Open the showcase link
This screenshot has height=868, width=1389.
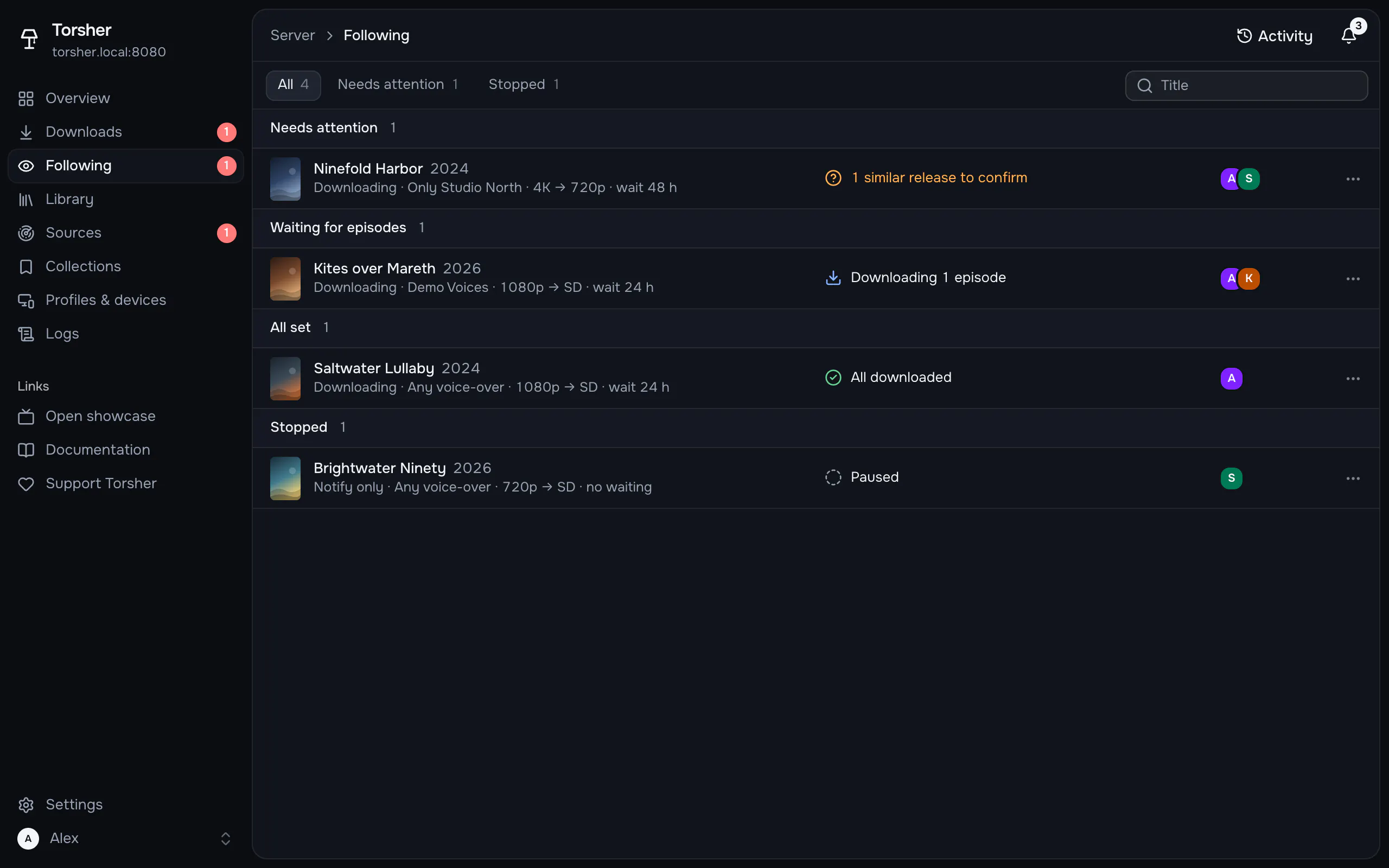coord(126,416)
